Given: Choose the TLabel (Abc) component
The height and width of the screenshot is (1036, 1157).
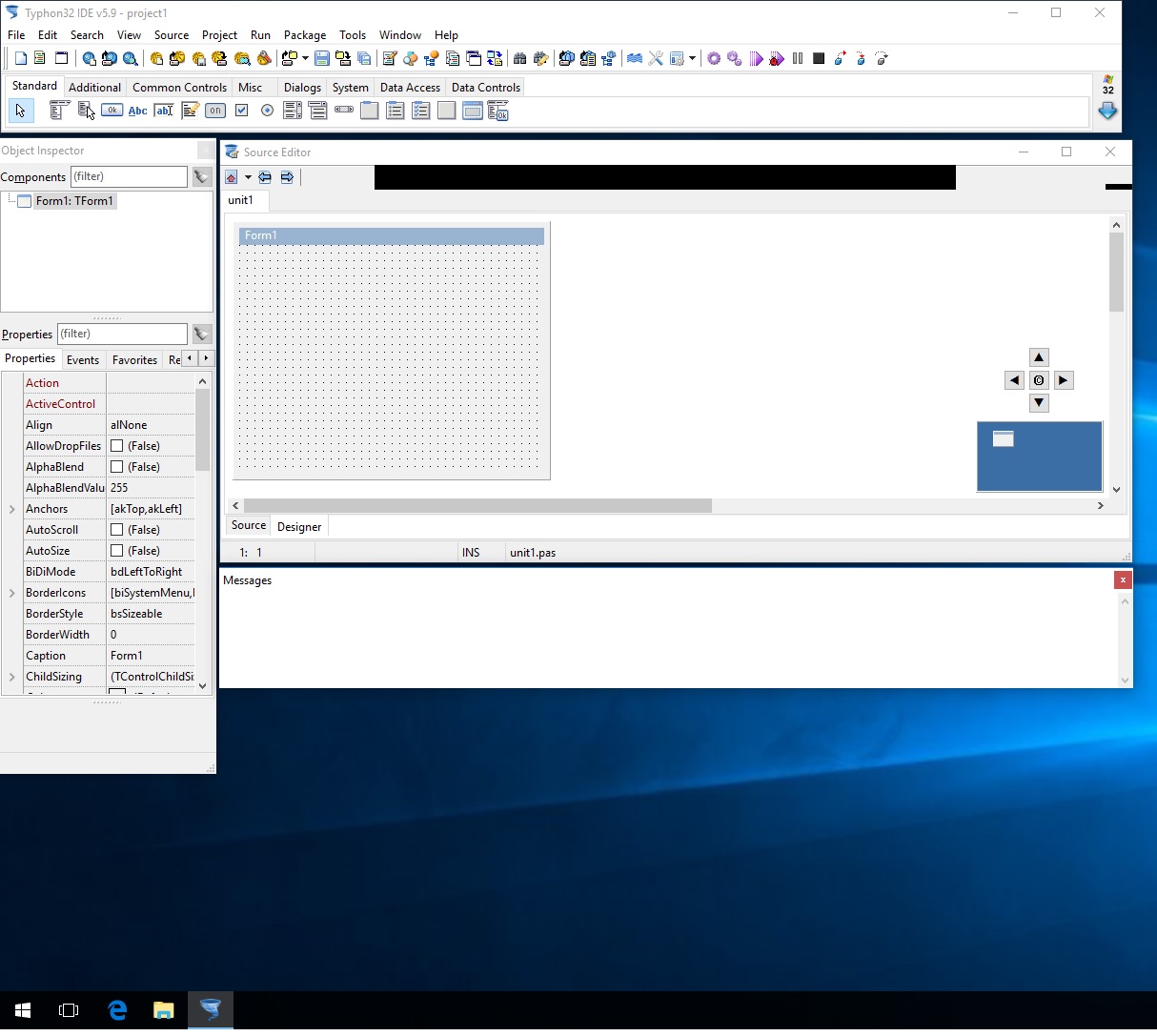Looking at the screenshot, I should pyautogui.click(x=138, y=111).
